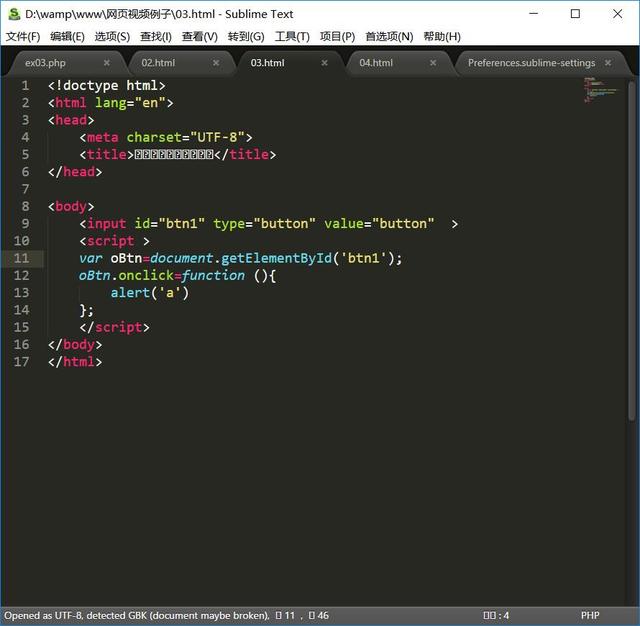The width and height of the screenshot is (640, 626).
Task: Close the 04.html tab
Action: (x=433, y=63)
